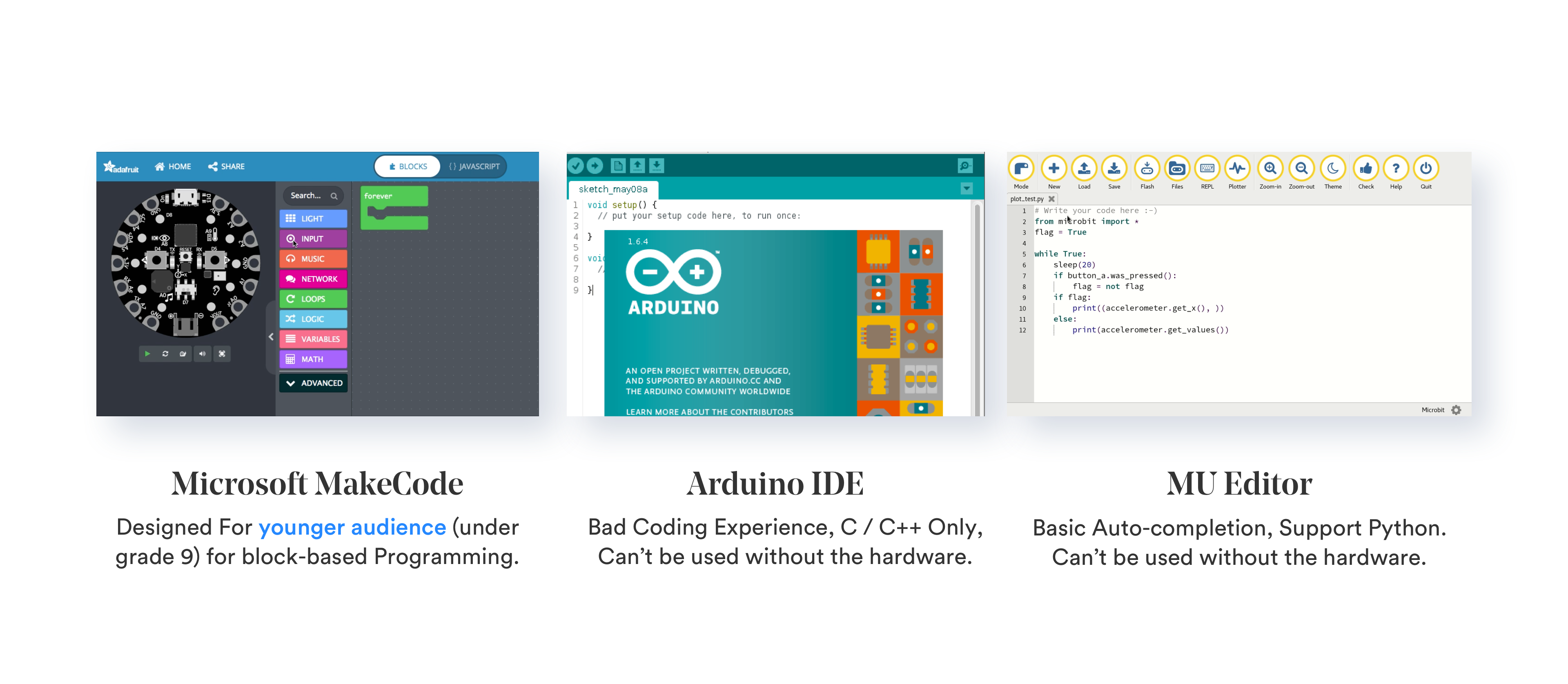Open the Loops block category
This screenshot has width=1568, height=684.
pos(314,299)
